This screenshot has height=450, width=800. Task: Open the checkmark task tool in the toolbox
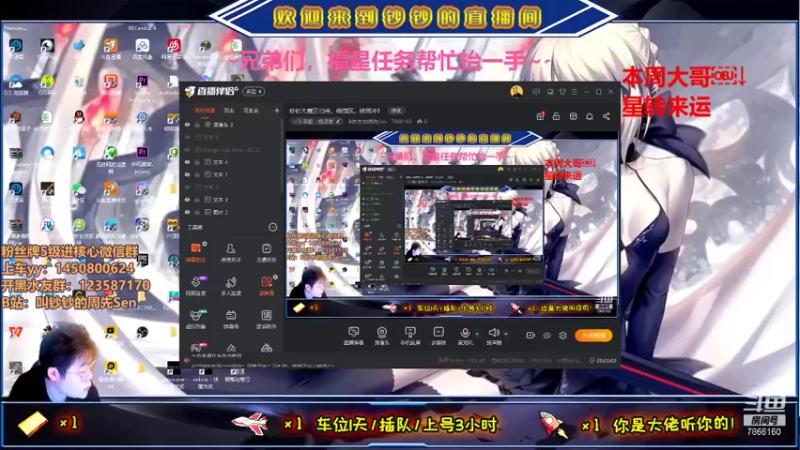coord(266,253)
